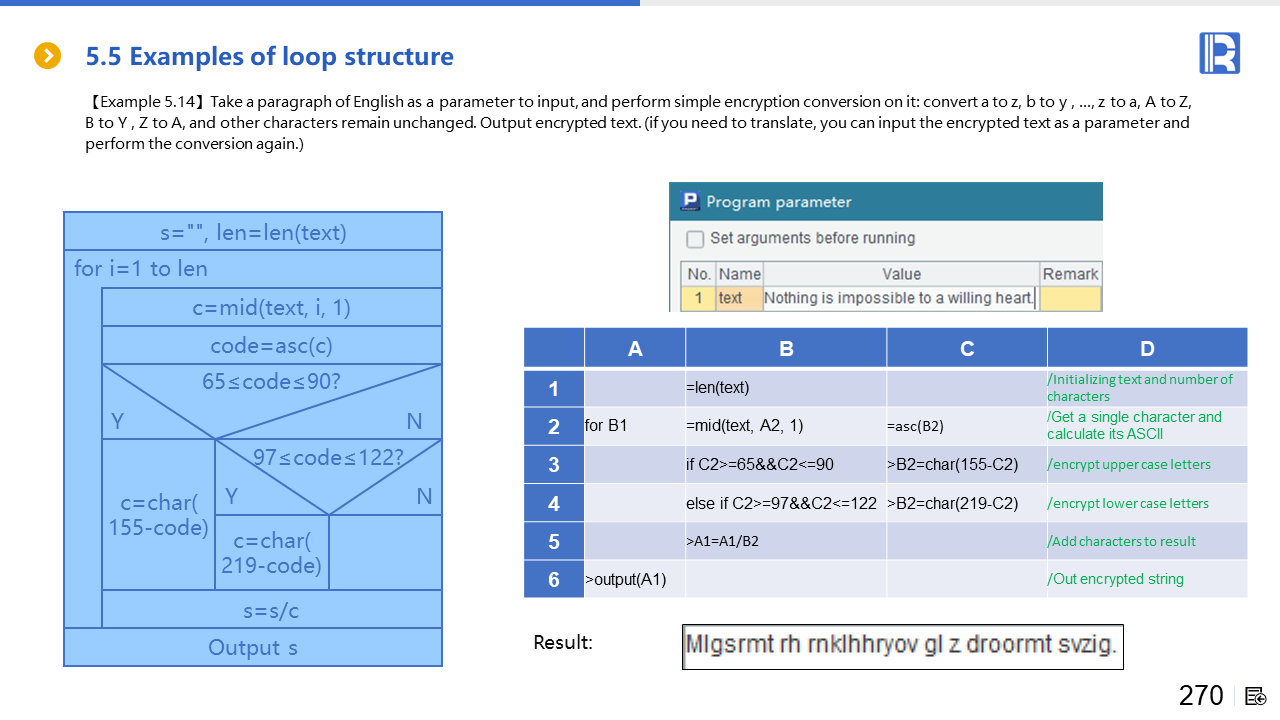Select parameter row number 1
This screenshot has height=720, width=1280.
coord(698,298)
